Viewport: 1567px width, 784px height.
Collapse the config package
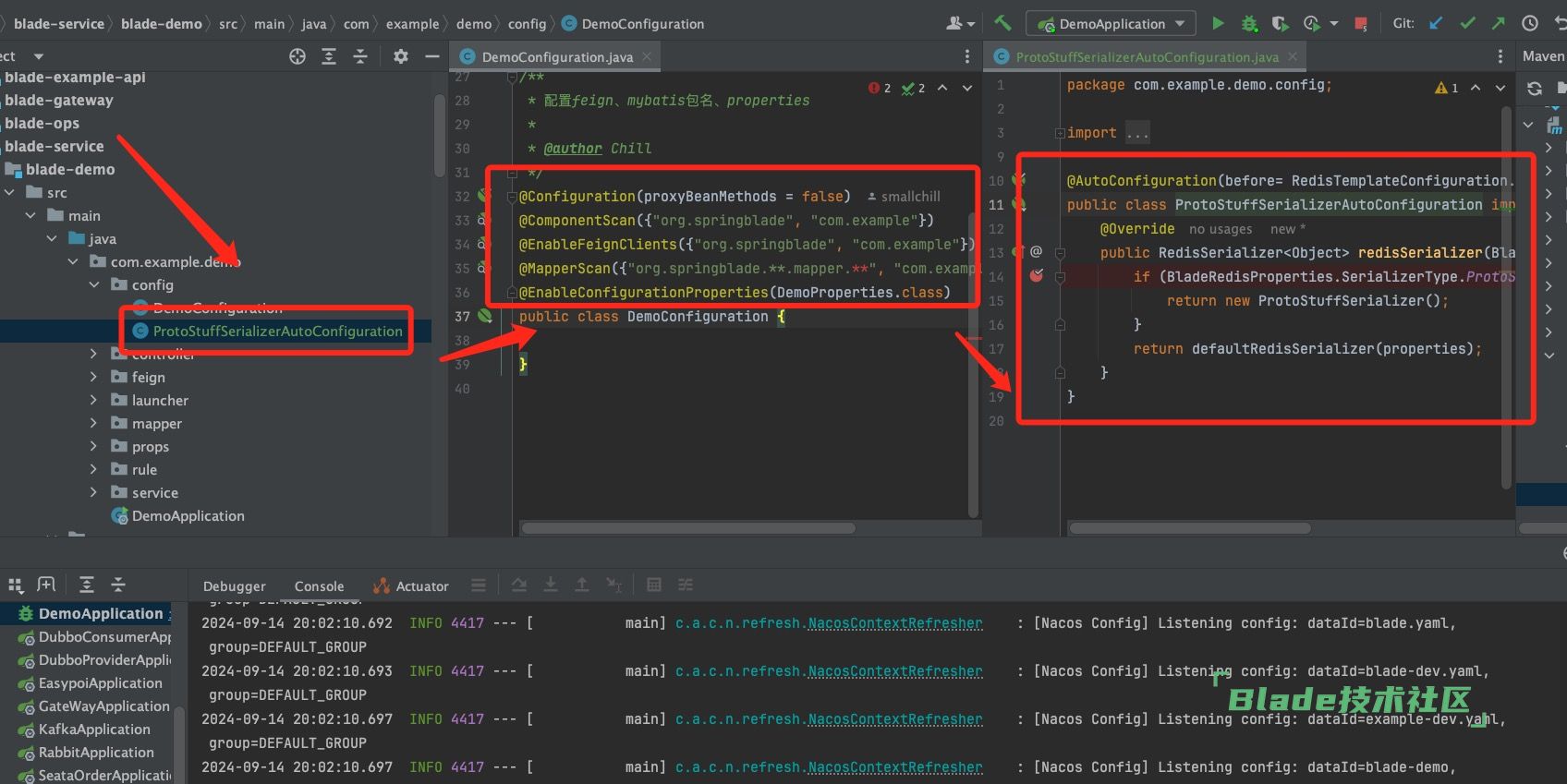(94, 284)
